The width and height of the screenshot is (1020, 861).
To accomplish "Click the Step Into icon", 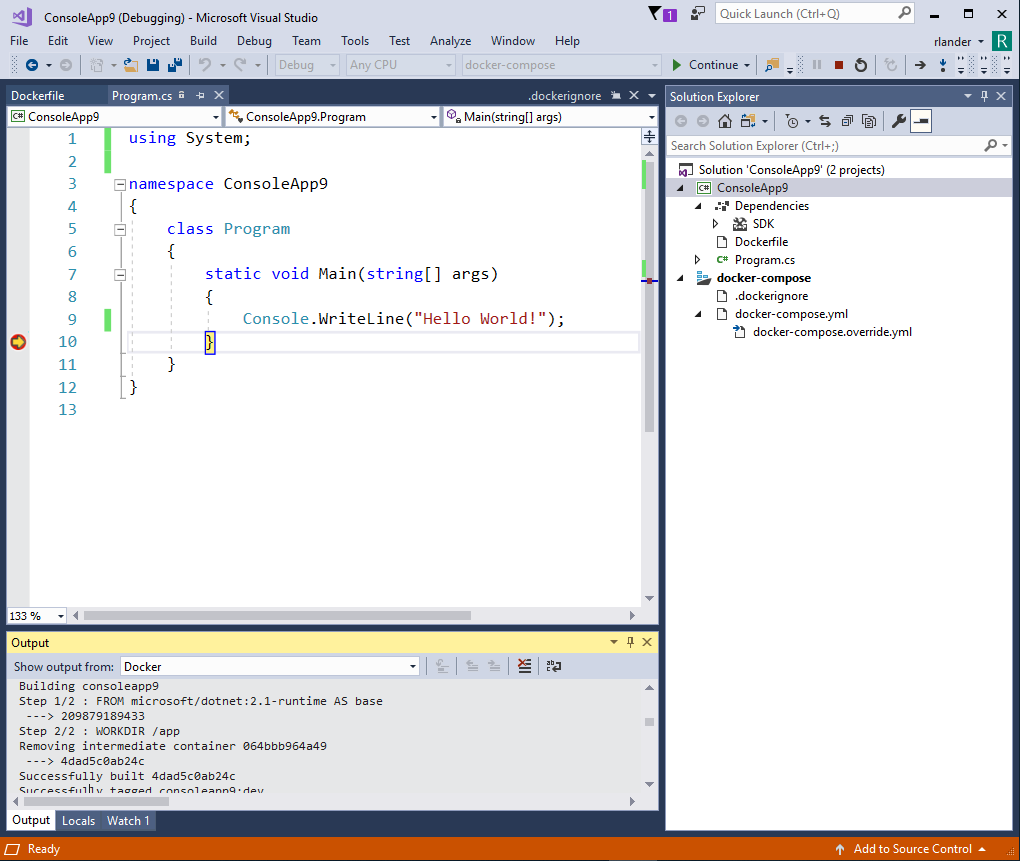I will click(943, 65).
